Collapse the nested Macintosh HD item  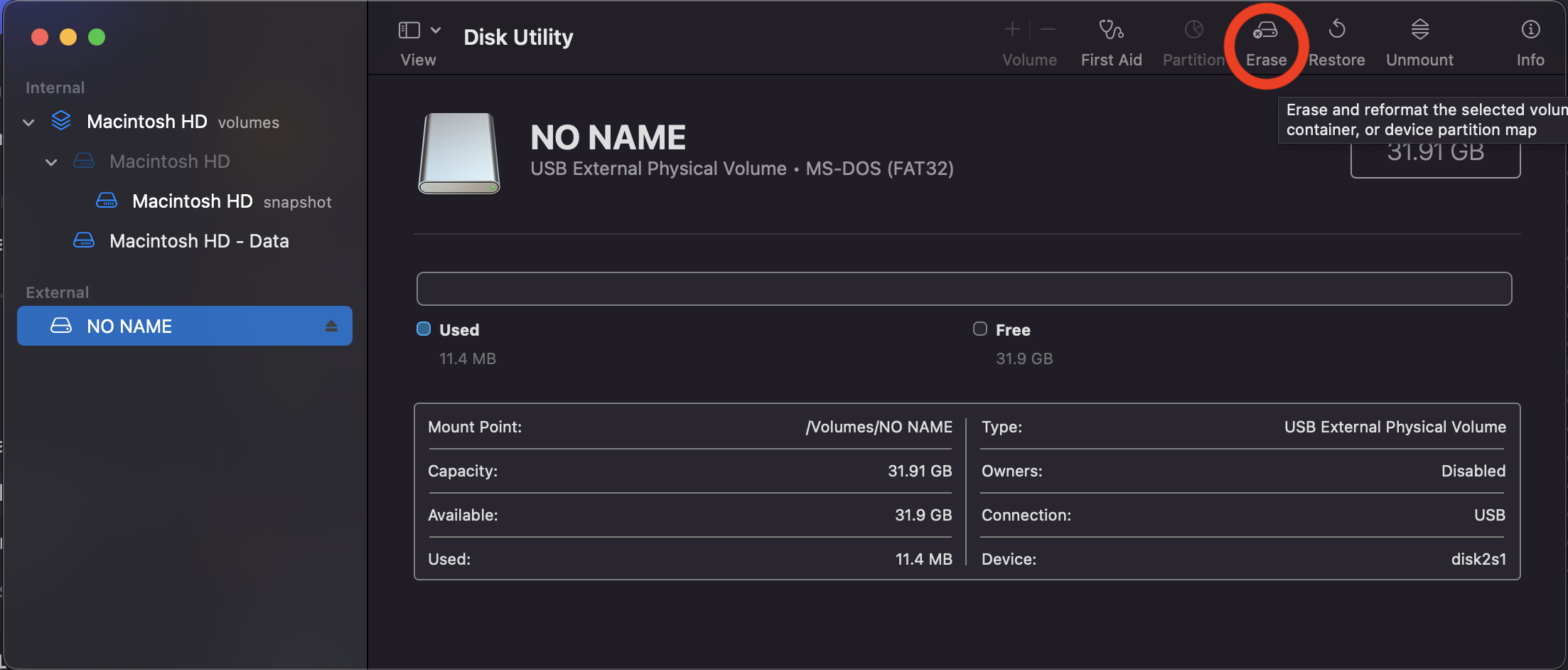[x=51, y=162]
